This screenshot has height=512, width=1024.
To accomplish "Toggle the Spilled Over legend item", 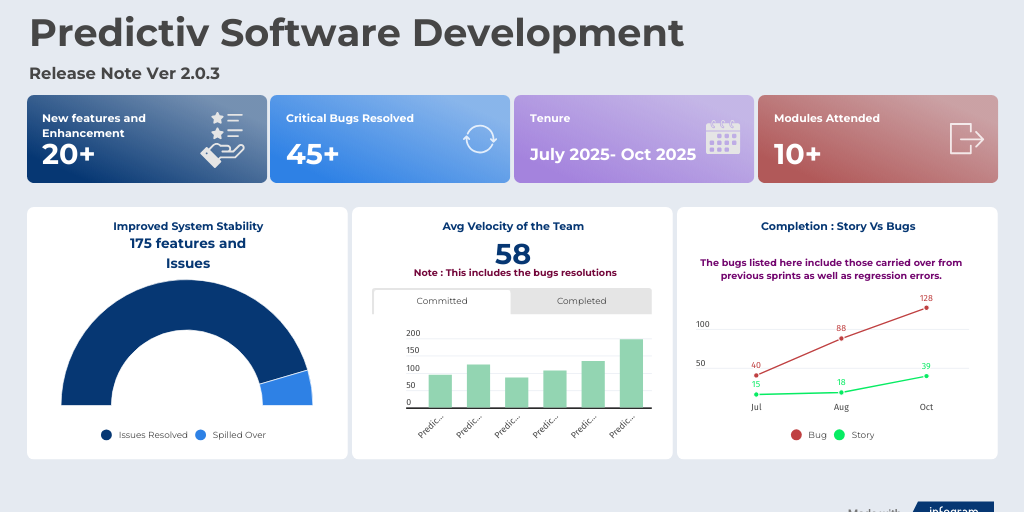I will click(231, 435).
